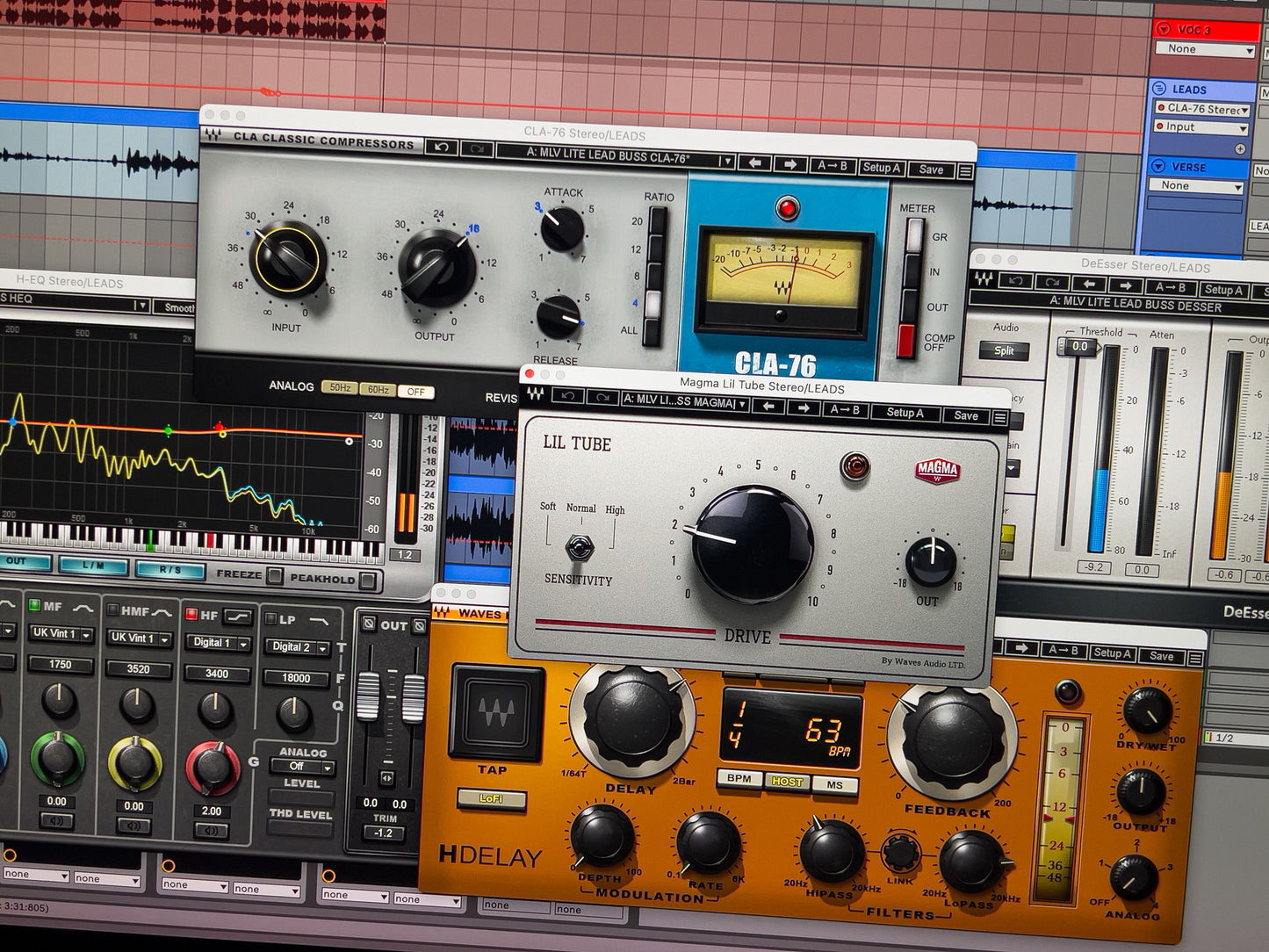This screenshot has height=952, width=1269.
Task: Click redo icon in Magma Lil Tube toolbar
Action: pyautogui.click(x=602, y=398)
